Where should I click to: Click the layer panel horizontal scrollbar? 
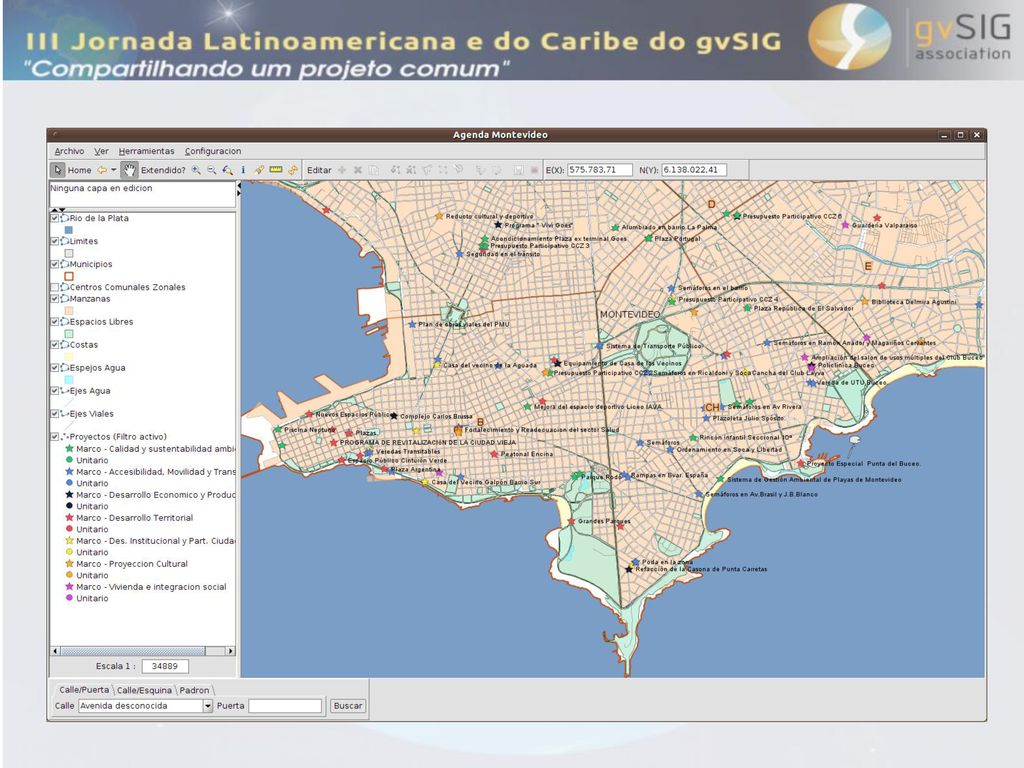(142, 651)
